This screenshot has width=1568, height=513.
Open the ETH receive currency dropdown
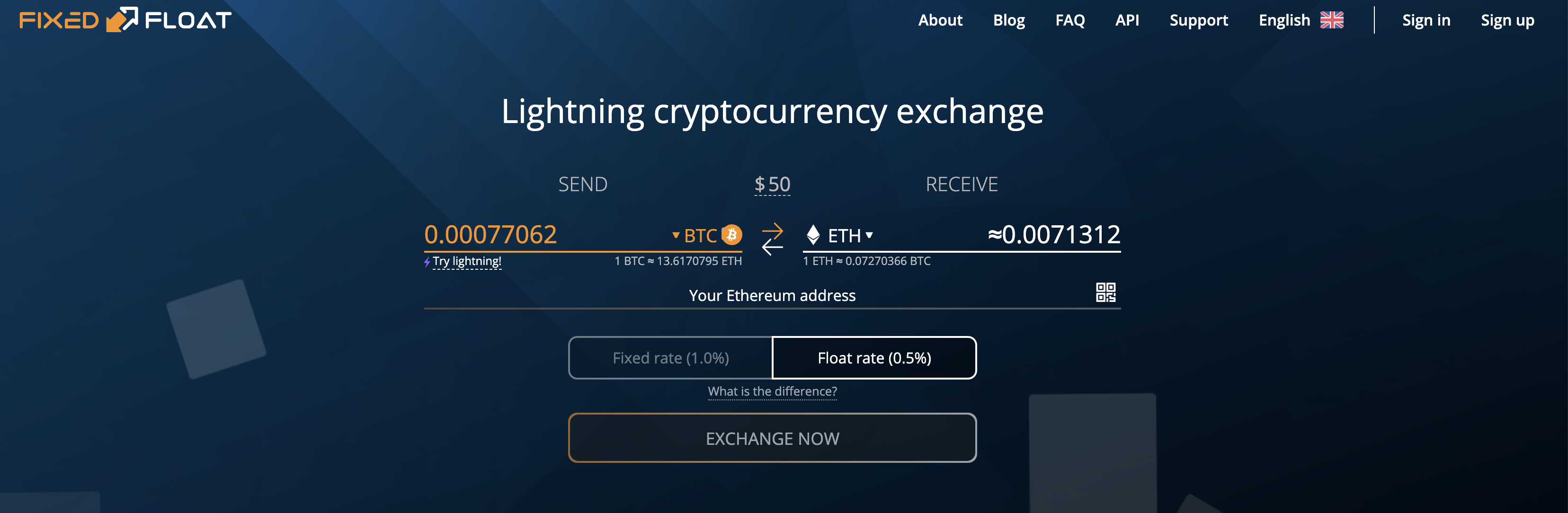click(850, 236)
